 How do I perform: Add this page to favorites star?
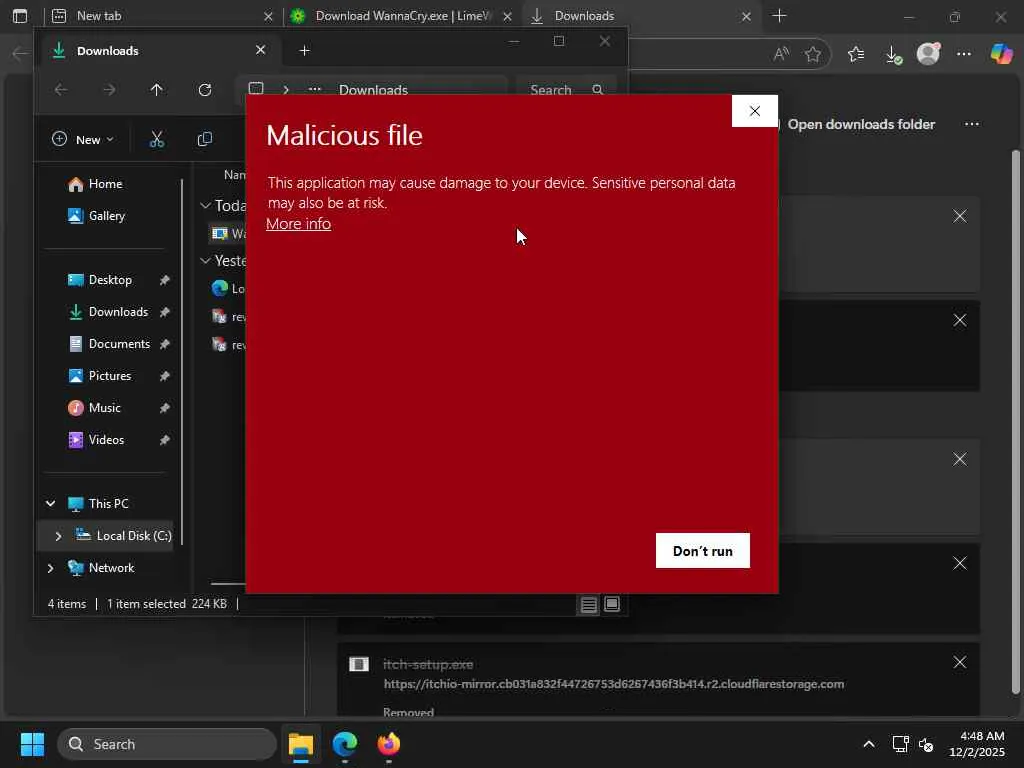(x=812, y=54)
